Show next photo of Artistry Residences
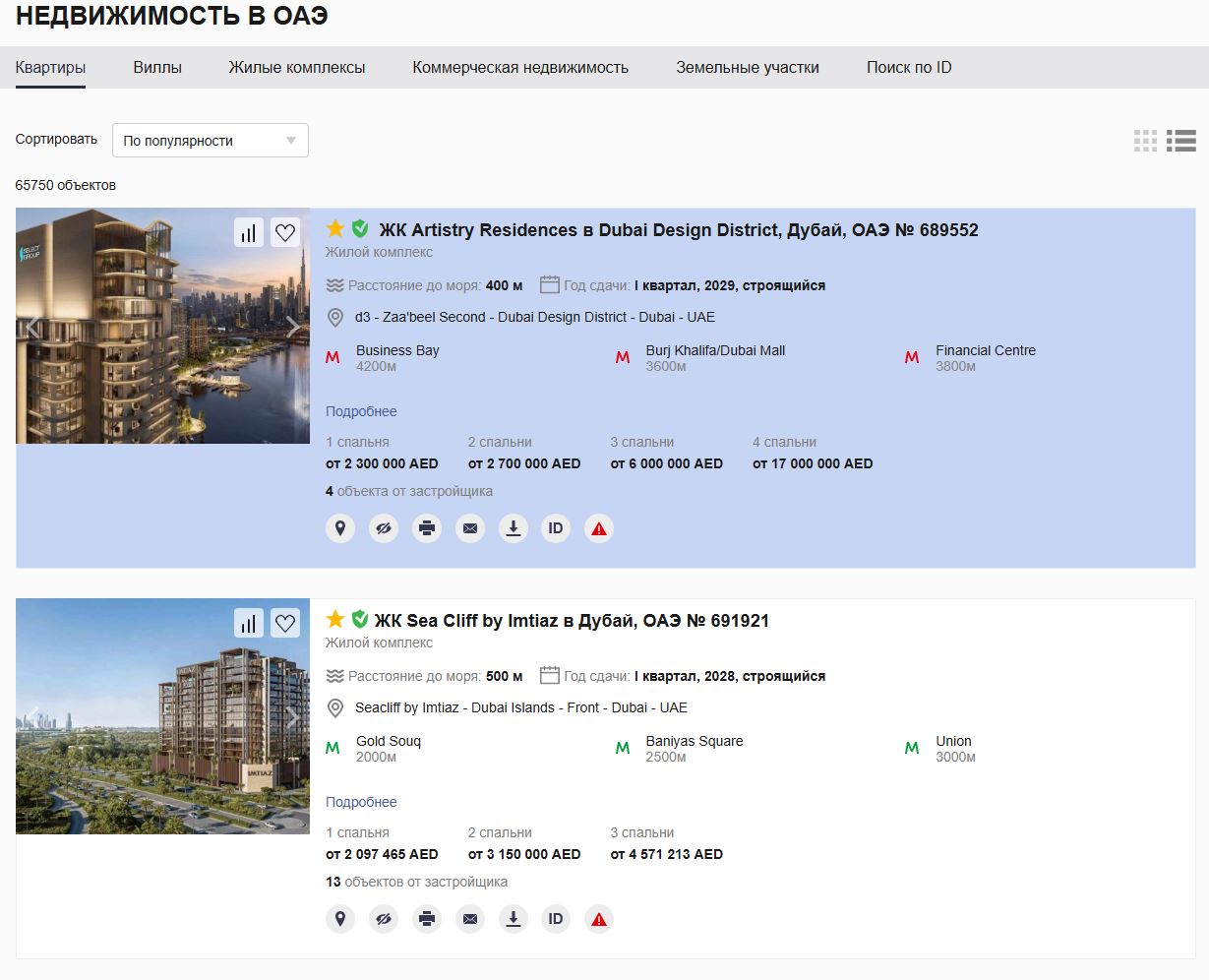 [x=292, y=327]
